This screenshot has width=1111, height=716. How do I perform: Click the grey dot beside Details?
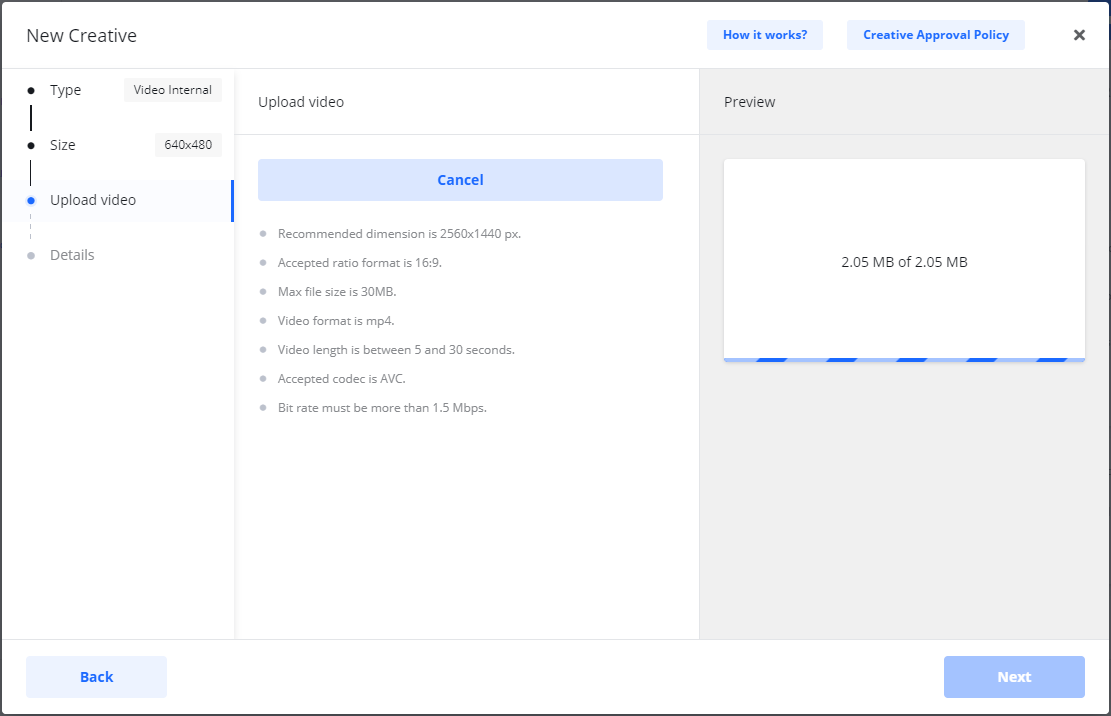31,255
